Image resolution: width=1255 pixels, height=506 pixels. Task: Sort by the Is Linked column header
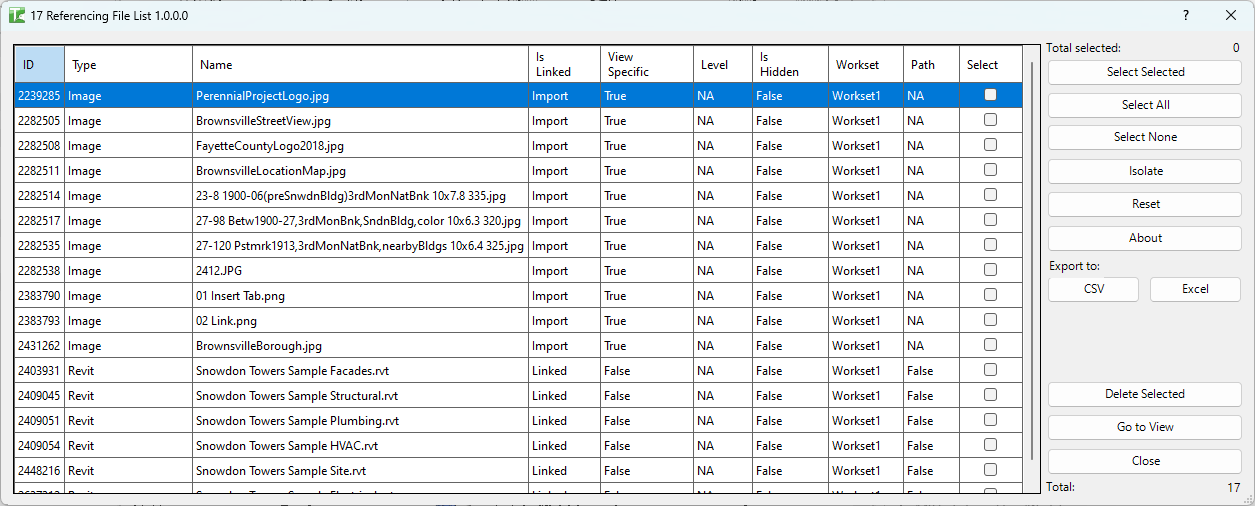tap(564, 64)
